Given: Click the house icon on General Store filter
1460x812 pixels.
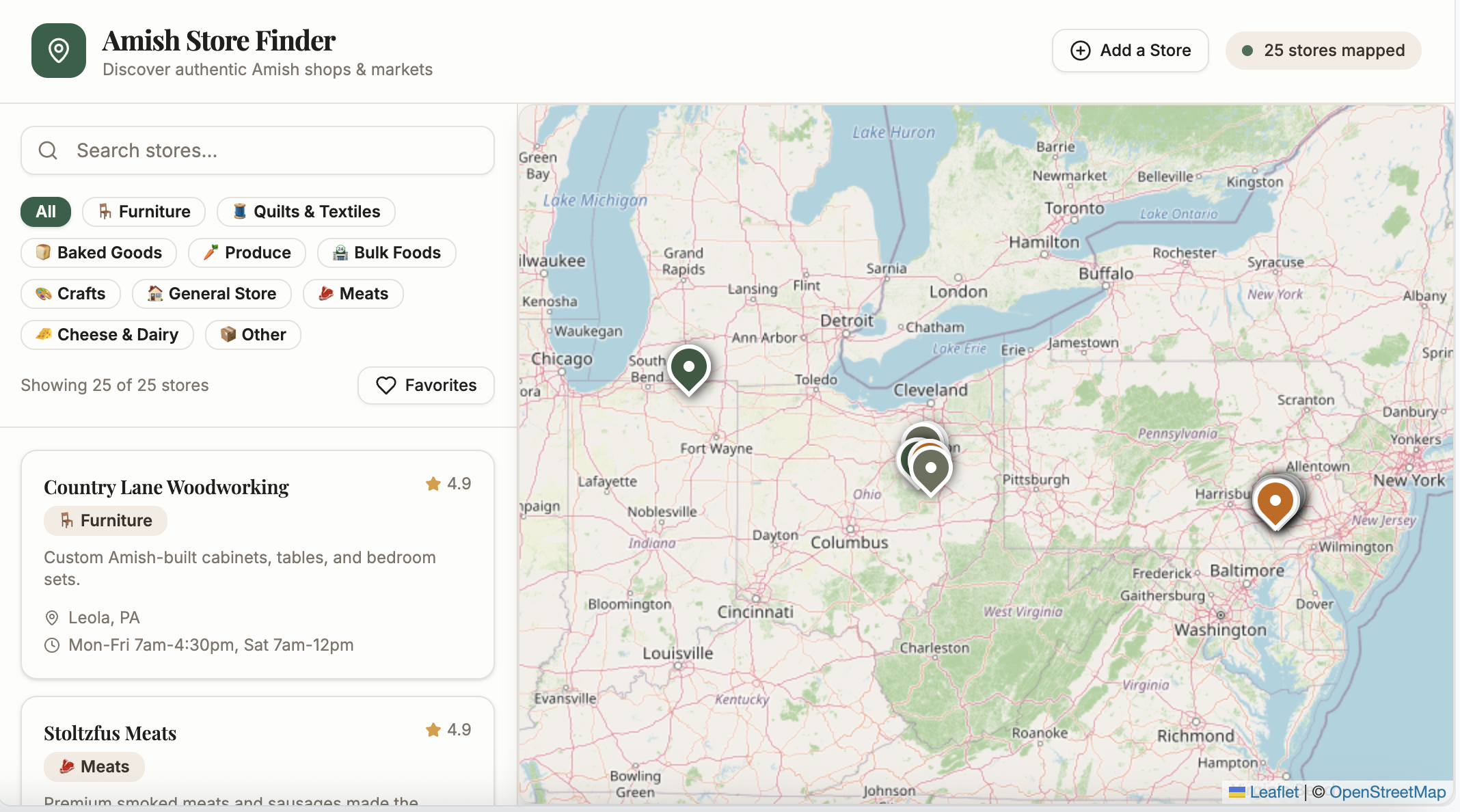Looking at the screenshot, I should (x=155, y=294).
